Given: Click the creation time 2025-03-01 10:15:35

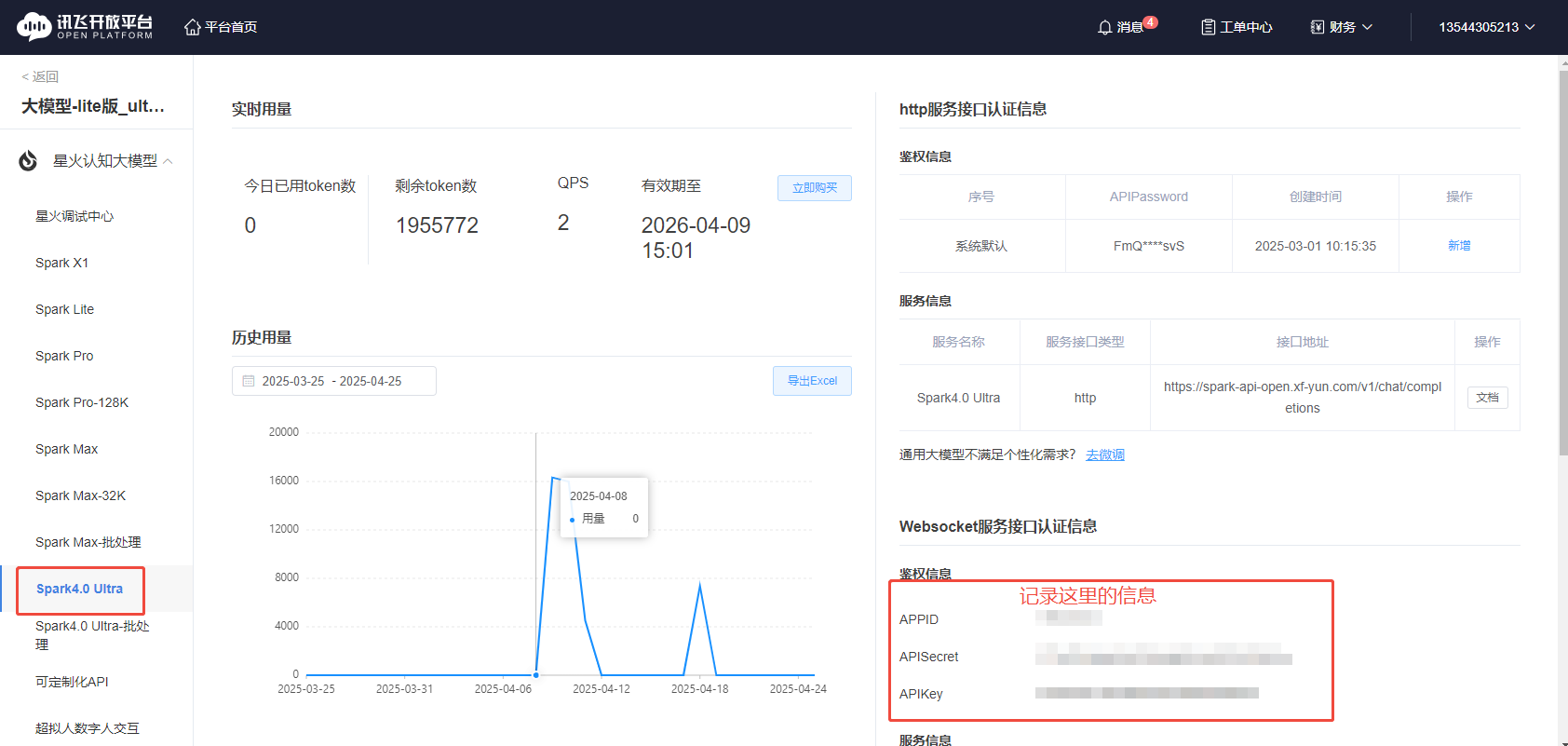Looking at the screenshot, I should pos(1316,246).
